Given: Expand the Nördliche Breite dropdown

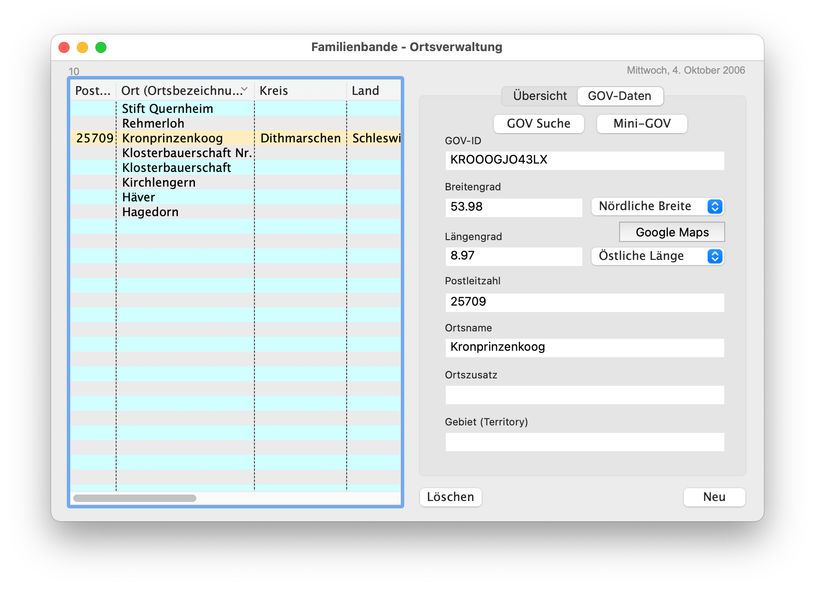Looking at the screenshot, I should pyautogui.click(x=656, y=206).
